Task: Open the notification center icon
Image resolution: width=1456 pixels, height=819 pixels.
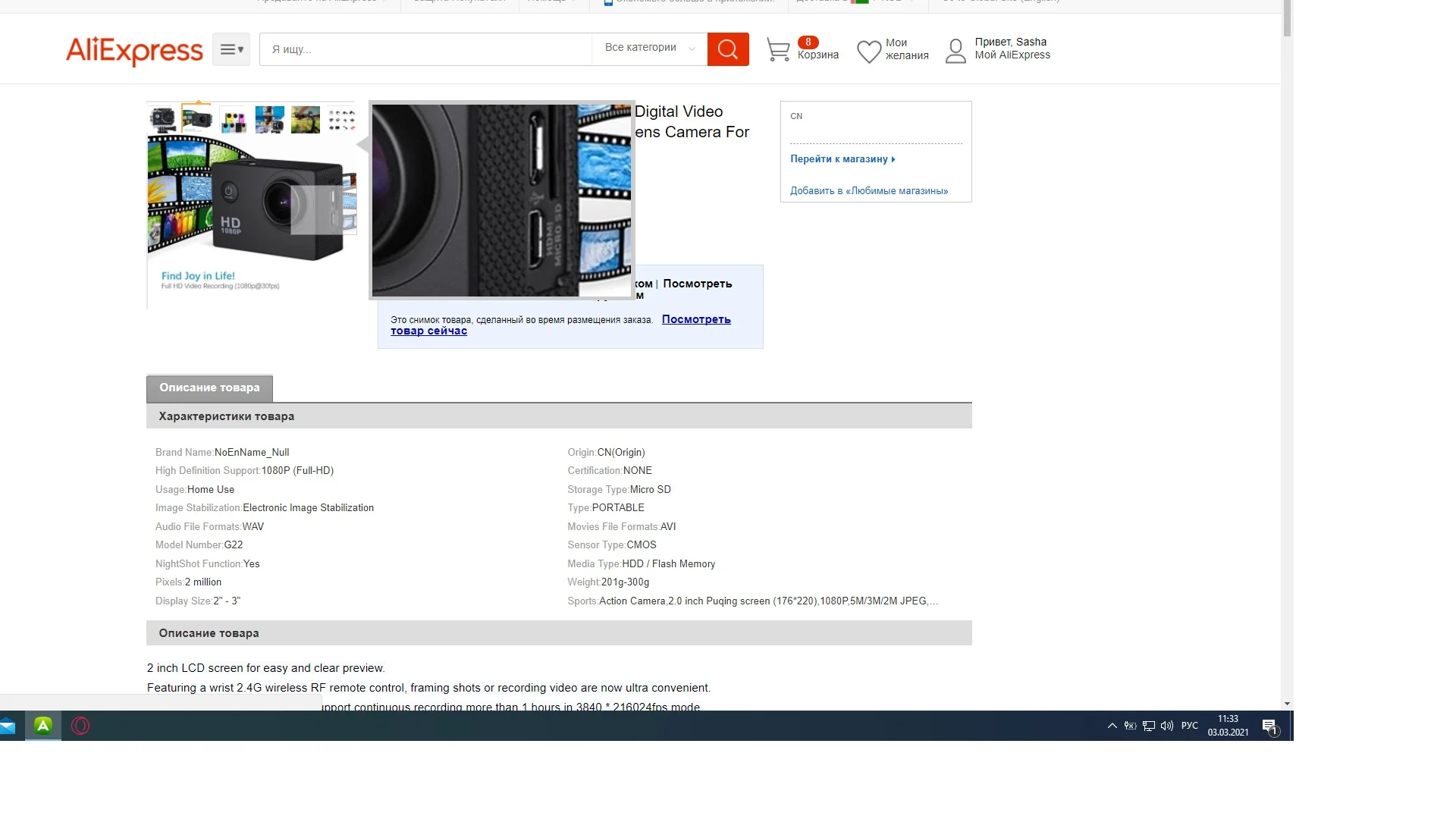Action: pos(1270,727)
